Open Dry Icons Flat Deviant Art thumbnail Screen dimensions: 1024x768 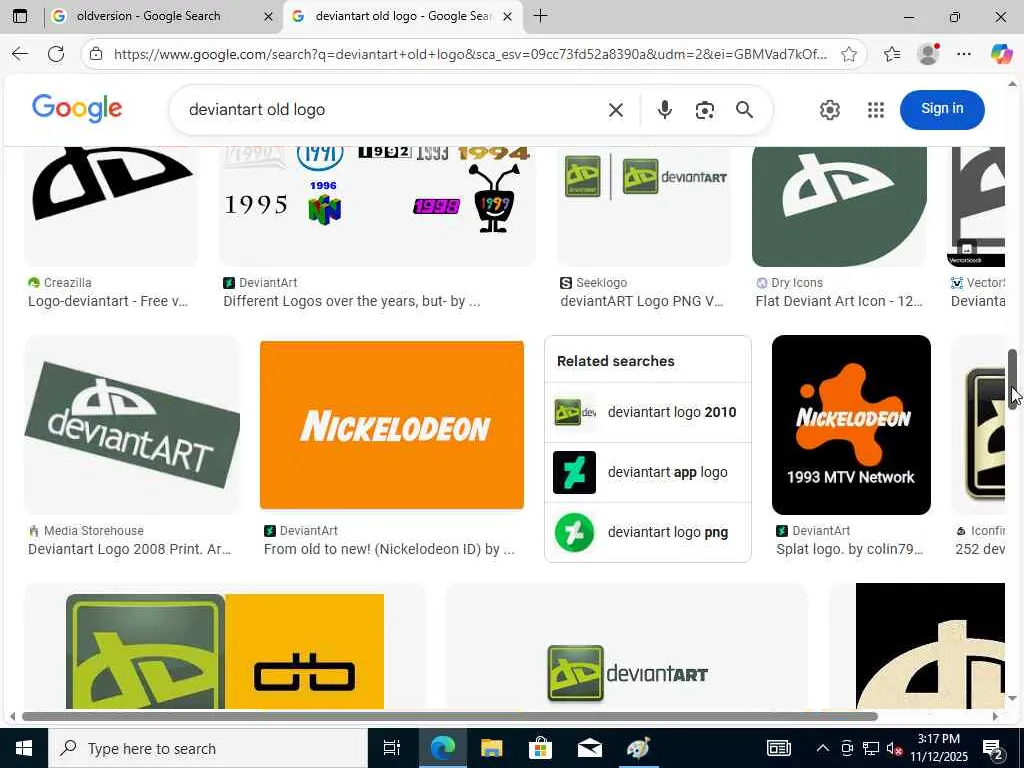tap(839, 206)
